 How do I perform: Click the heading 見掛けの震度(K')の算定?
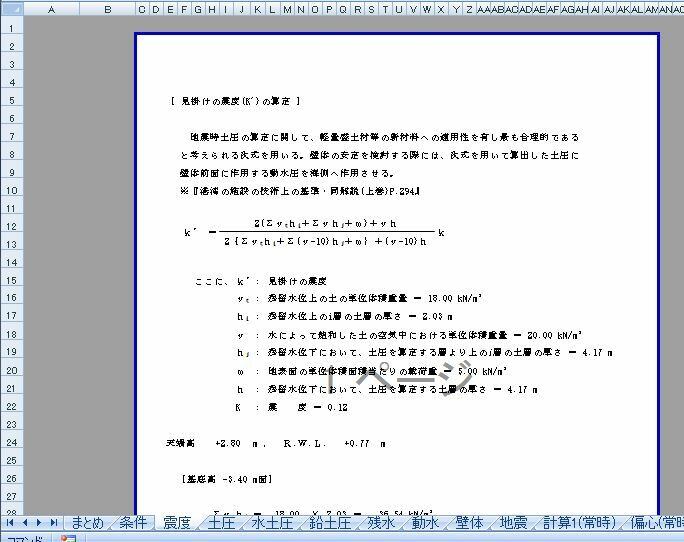(235, 101)
